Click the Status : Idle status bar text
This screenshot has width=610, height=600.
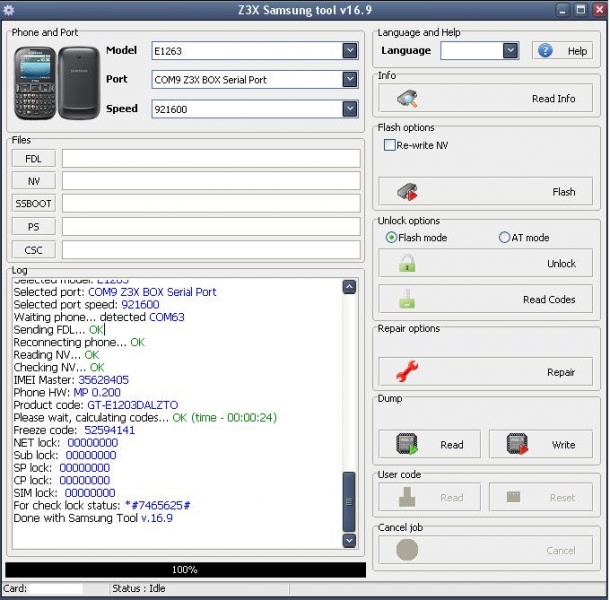coord(138,588)
